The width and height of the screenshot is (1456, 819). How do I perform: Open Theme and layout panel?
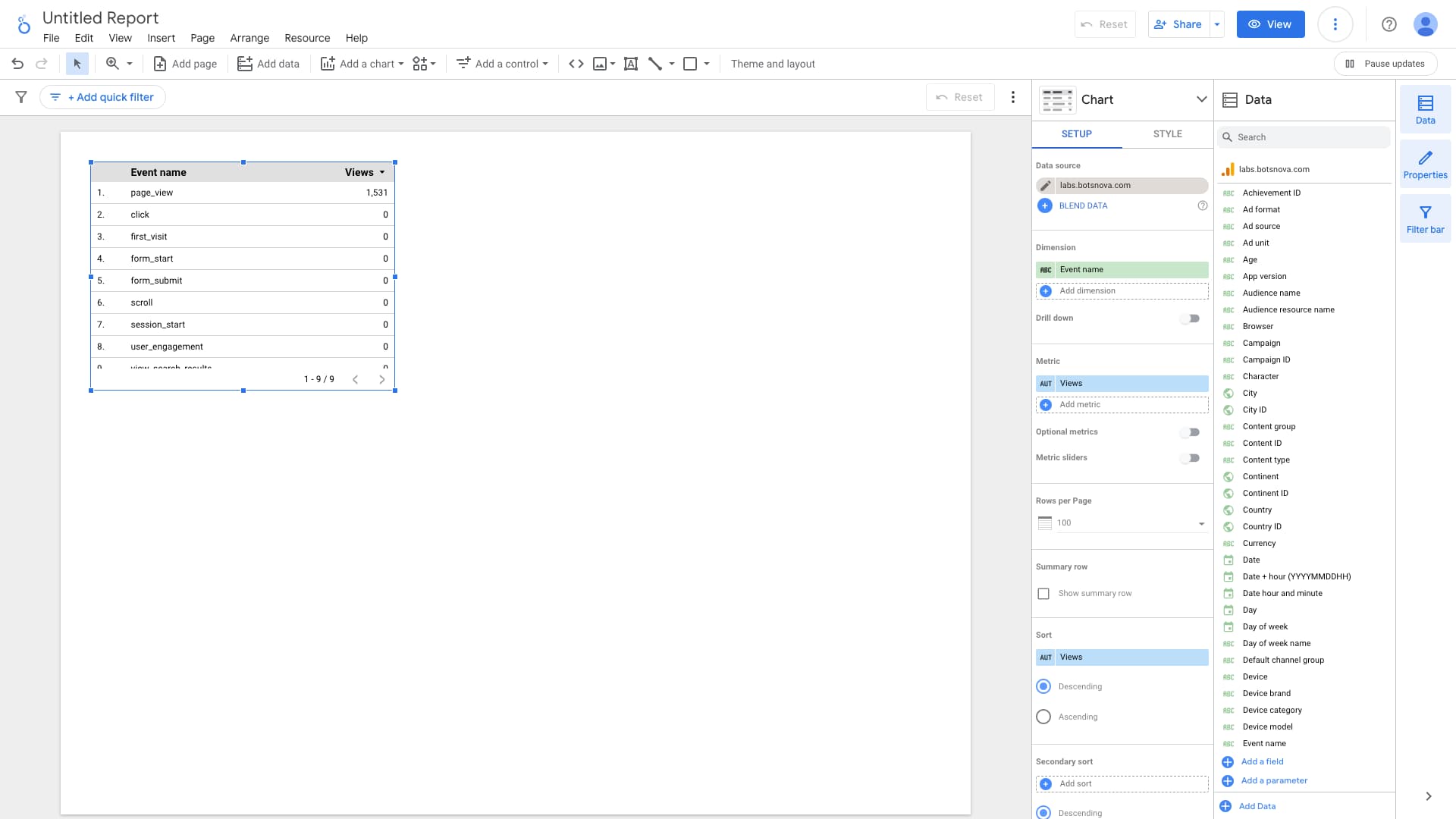tap(773, 64)
